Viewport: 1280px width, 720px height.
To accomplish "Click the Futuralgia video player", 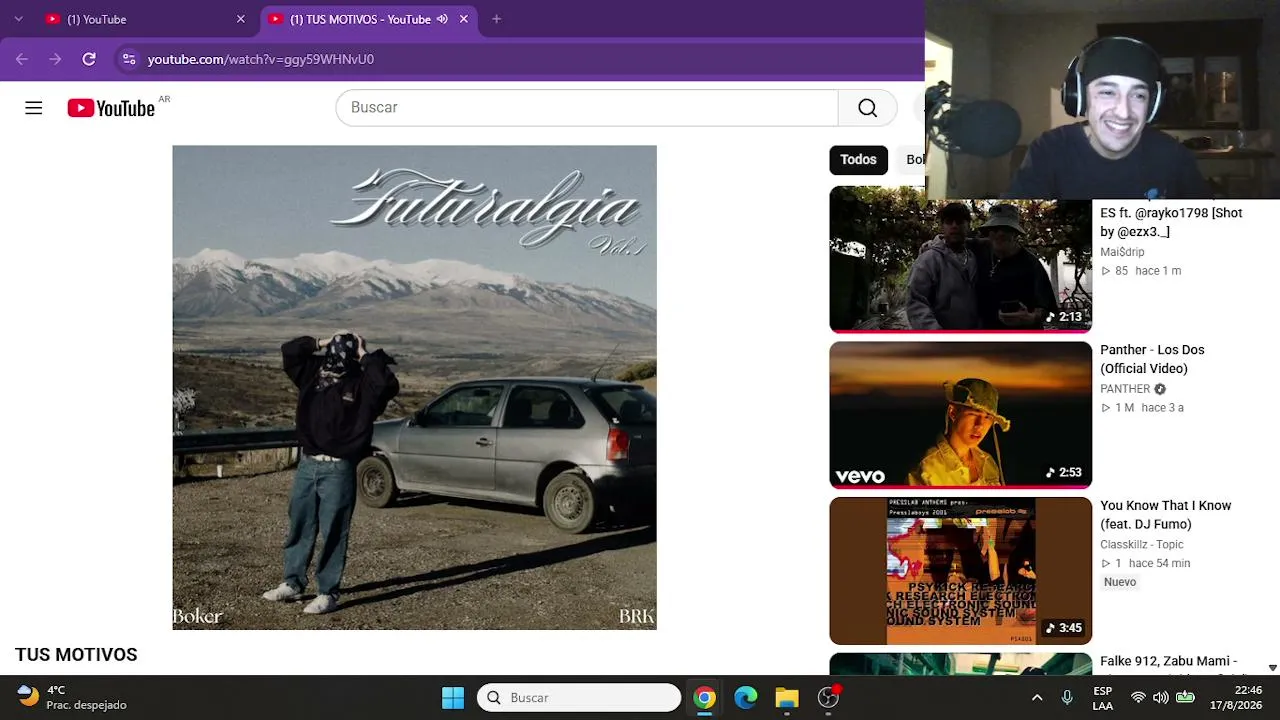I will [x=414, y=387].
